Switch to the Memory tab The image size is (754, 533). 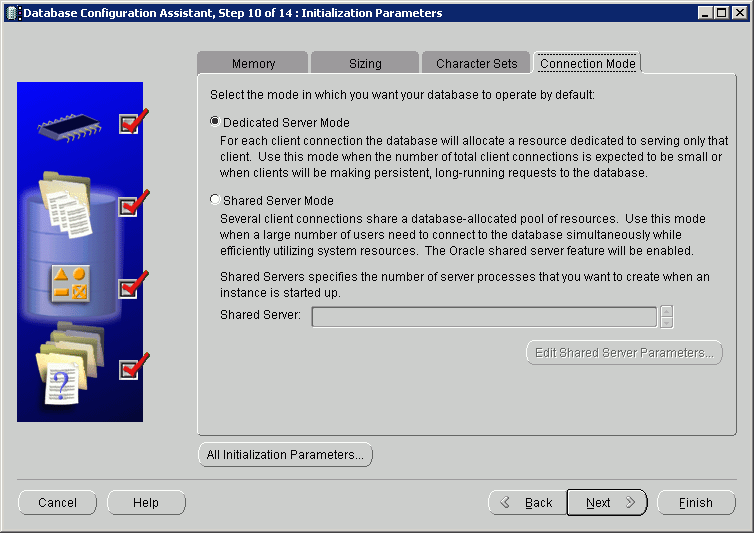(252, 63)
